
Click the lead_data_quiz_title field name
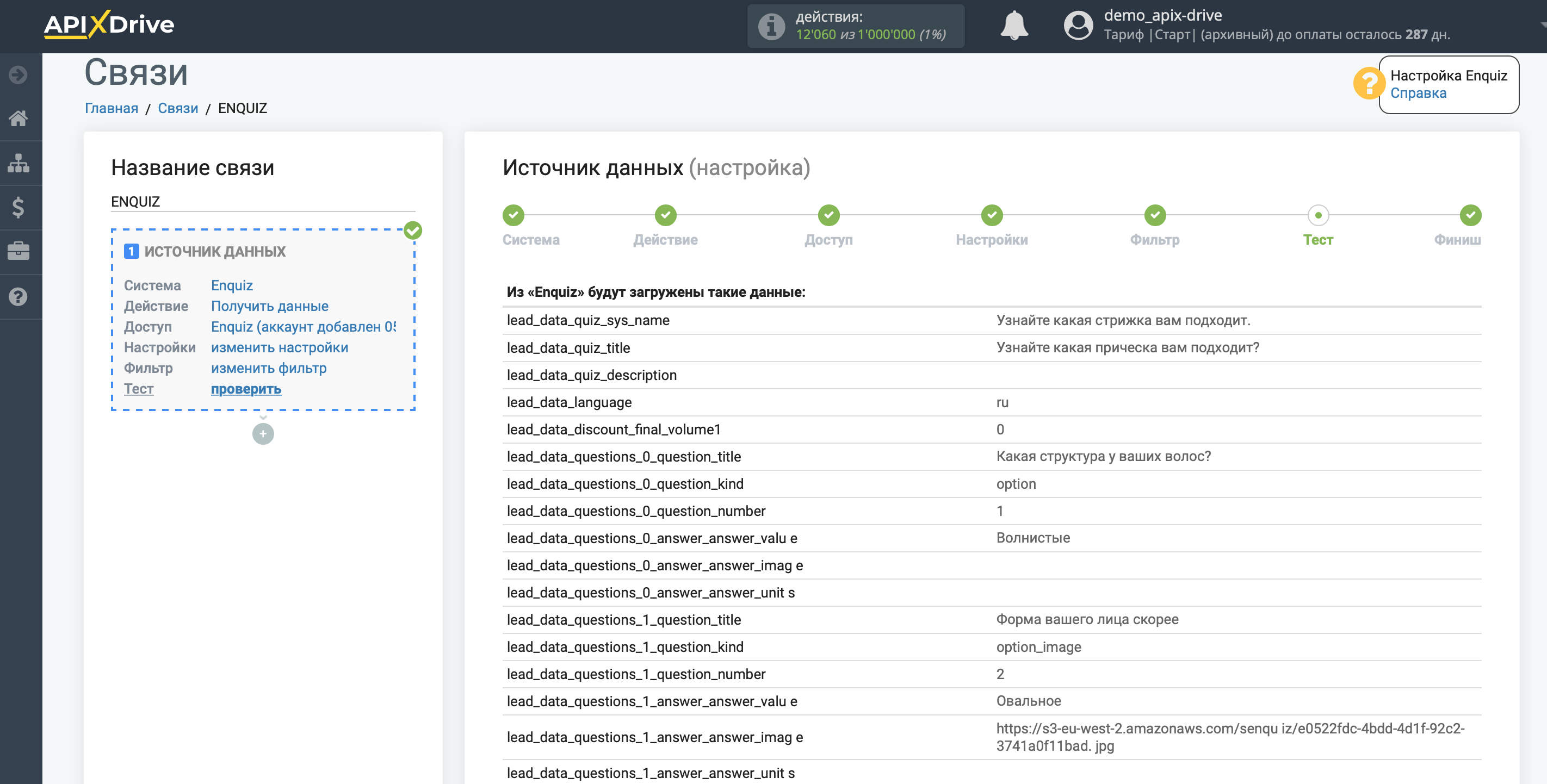click(x=568, y=347)
